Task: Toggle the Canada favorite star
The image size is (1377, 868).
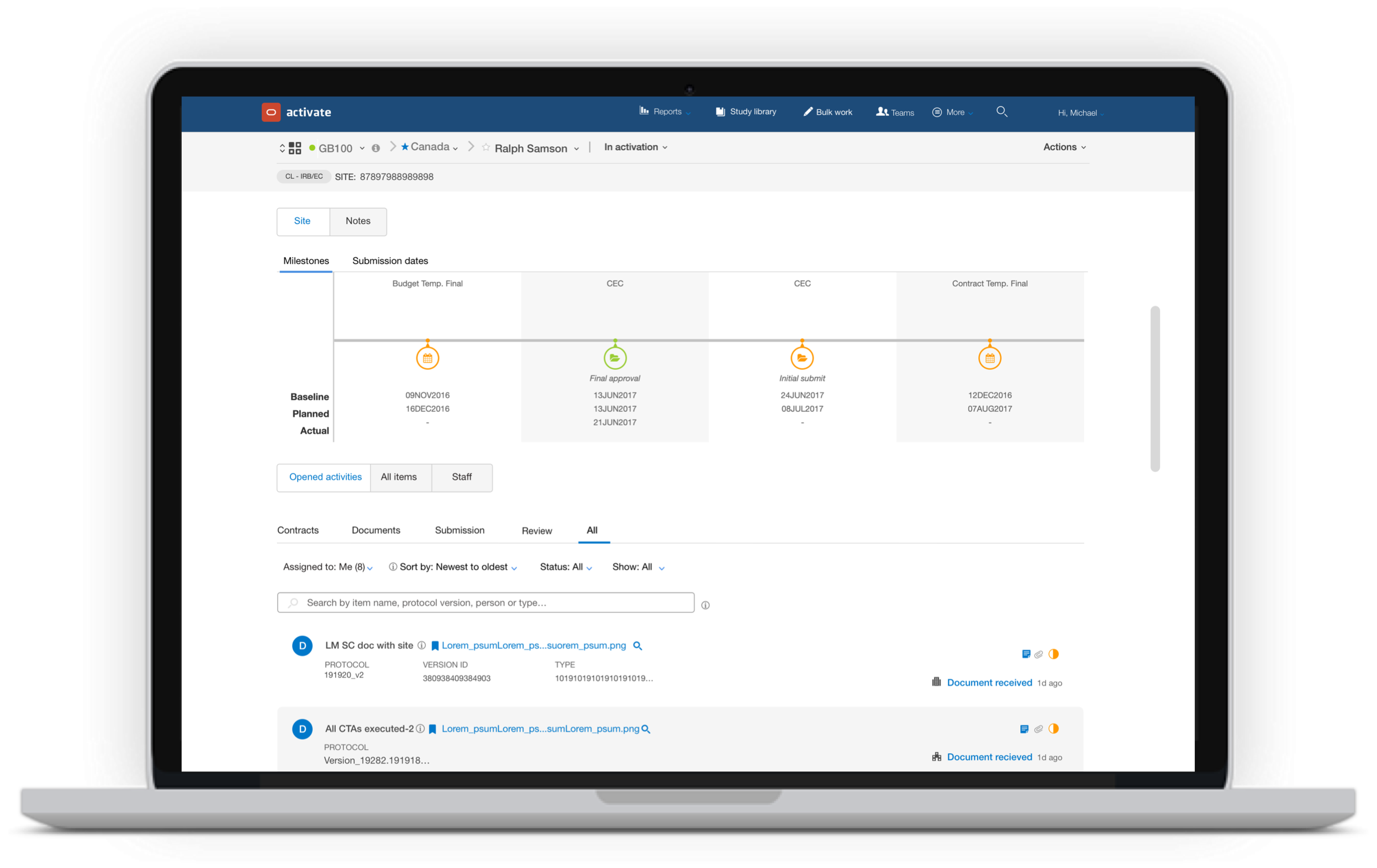Action: click(x=405, y=147)
